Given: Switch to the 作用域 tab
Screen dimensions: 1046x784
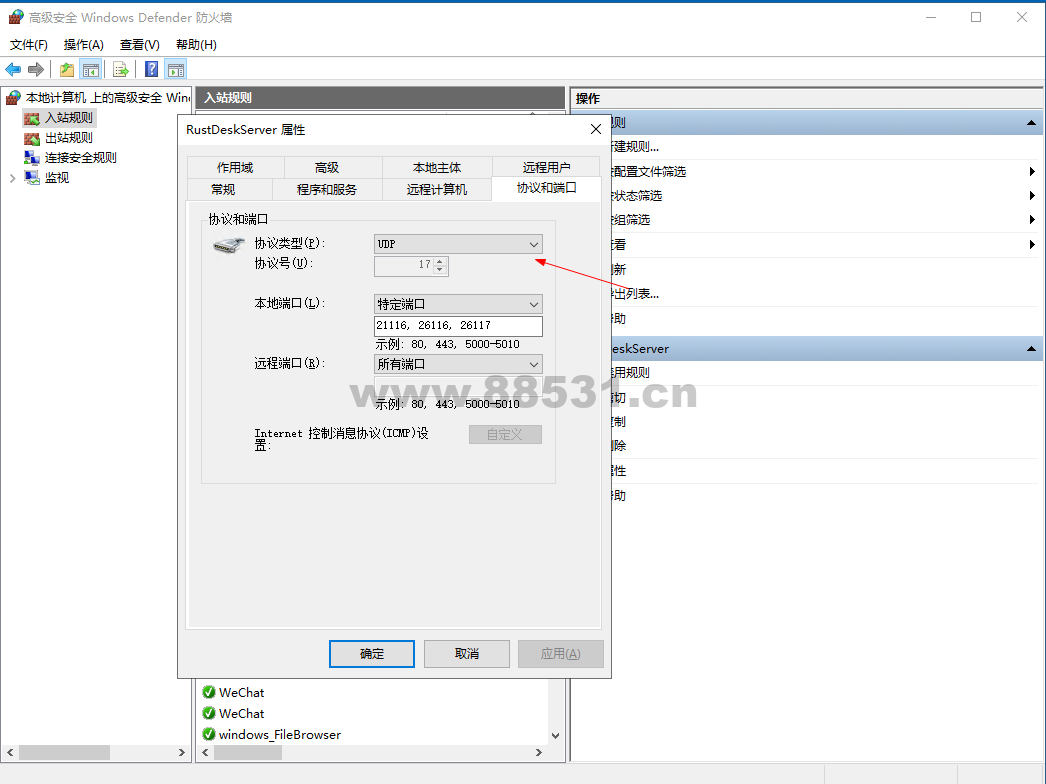Looking at the screenshot, I should pos(235,167).
